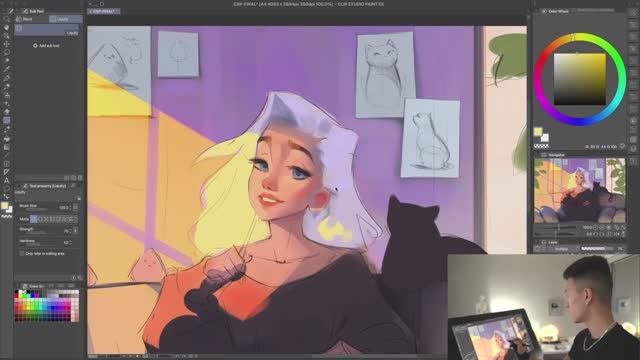Screen dimensions: 640x360
Task: Open the CSP-FINAL canvas tab
Action: pyautogui.click(x=104, y=11)
